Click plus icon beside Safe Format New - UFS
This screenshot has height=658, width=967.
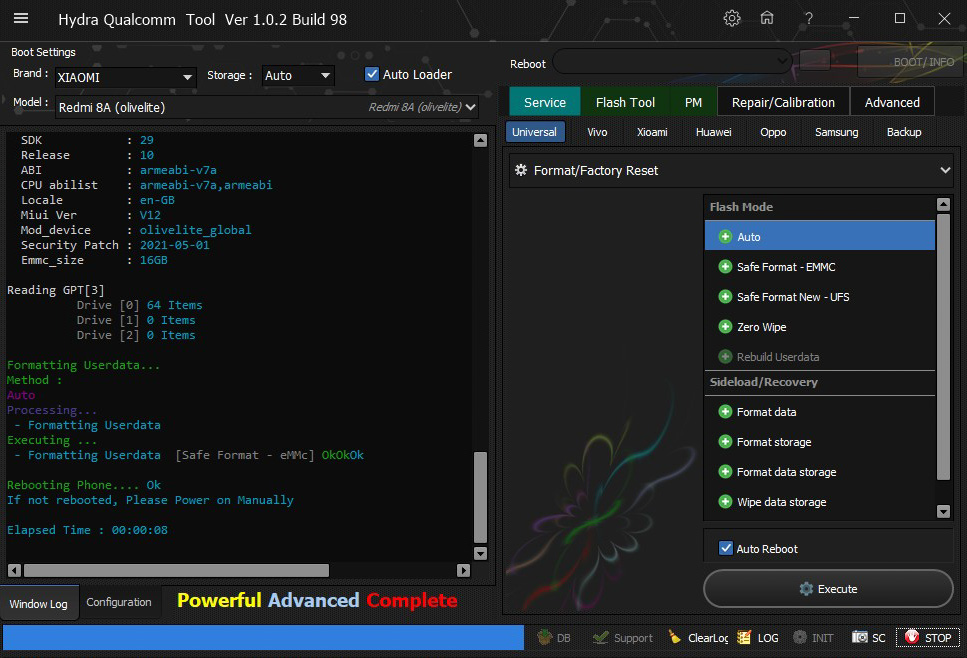click(725, 297)
